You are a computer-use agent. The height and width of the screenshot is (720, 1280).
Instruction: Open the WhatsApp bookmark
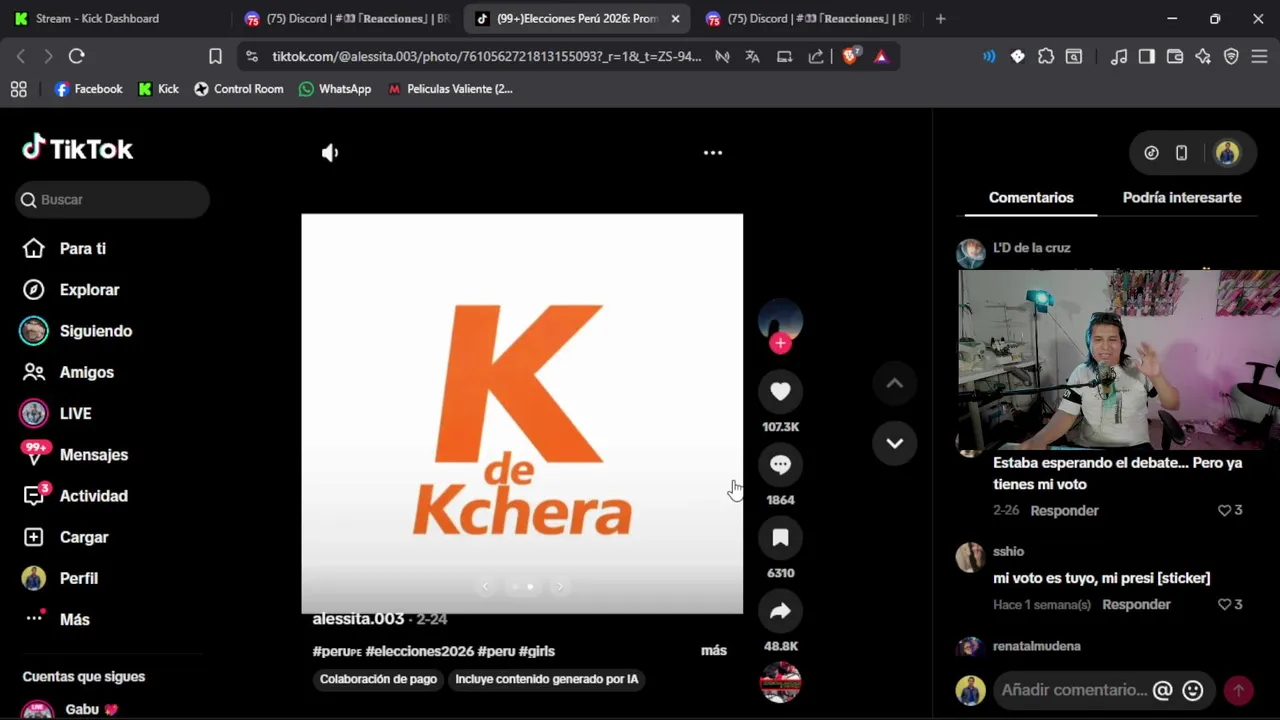click(335, 89)
